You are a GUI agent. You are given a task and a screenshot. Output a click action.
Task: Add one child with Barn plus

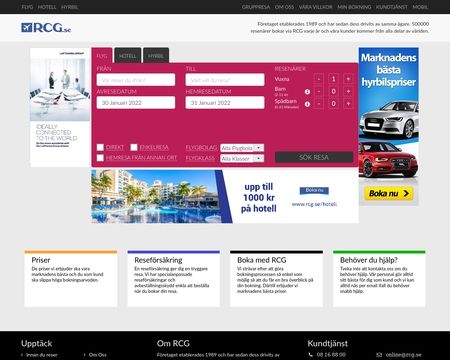click(x=348, y=91)
